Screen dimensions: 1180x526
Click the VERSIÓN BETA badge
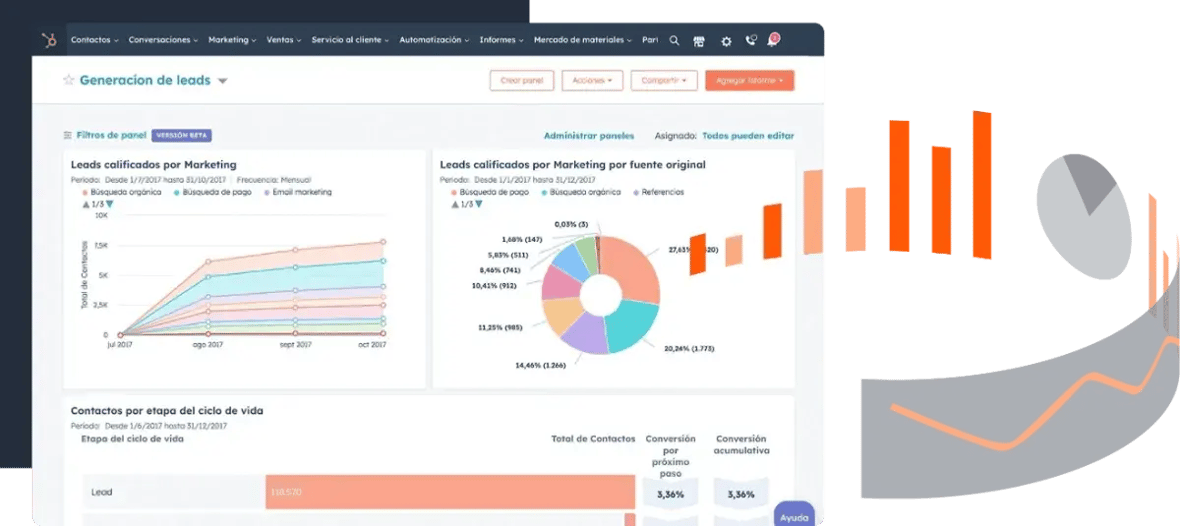(x=181, y=135)
